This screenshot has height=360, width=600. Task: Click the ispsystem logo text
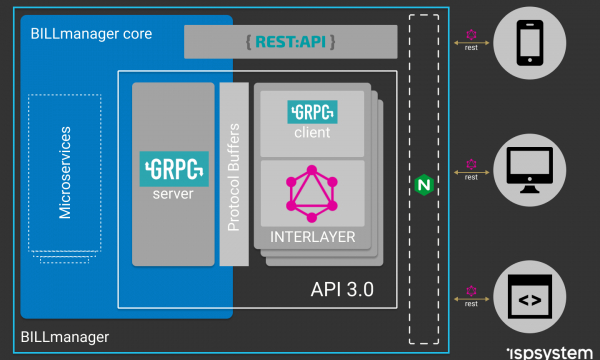point(550,352)
